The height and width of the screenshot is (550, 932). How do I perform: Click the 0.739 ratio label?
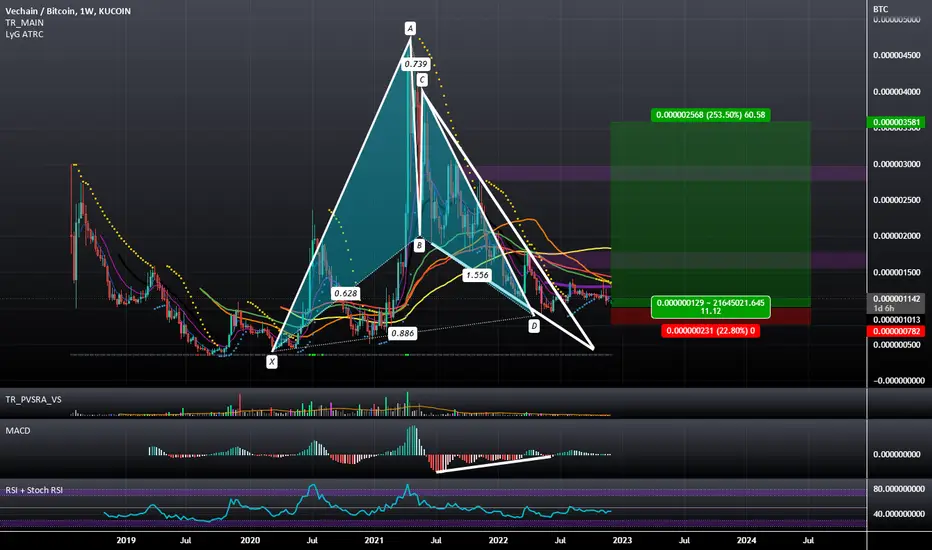415,64
